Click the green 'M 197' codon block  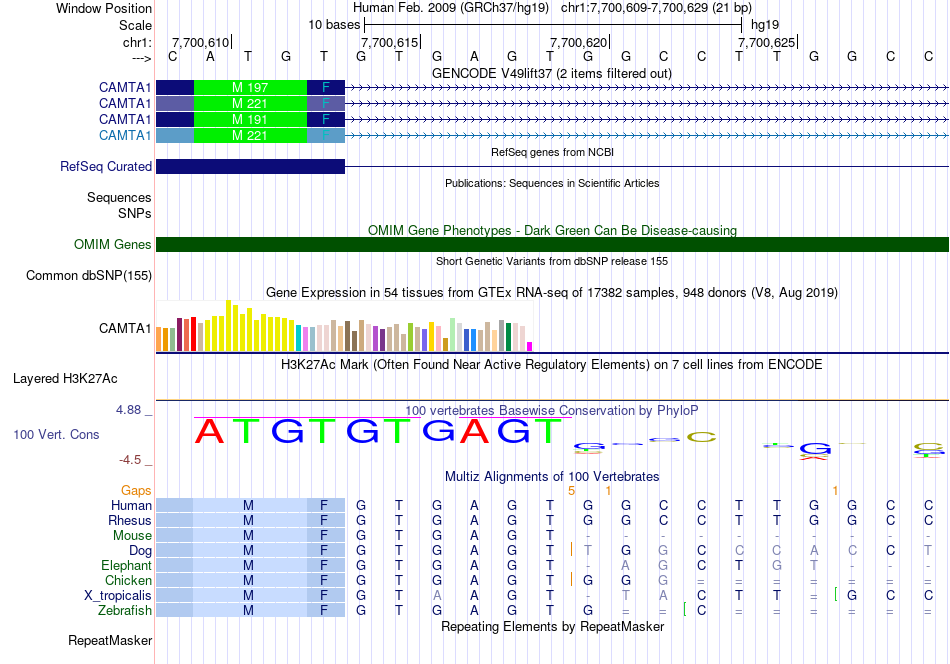[250, 87]
